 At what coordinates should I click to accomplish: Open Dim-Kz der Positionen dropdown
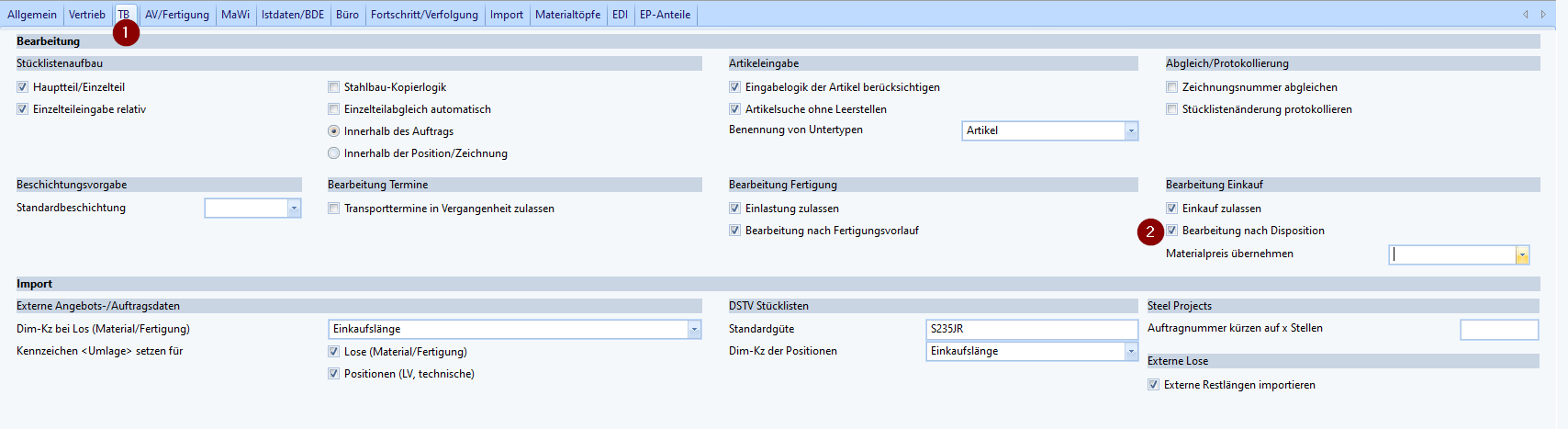(1130, 351)
